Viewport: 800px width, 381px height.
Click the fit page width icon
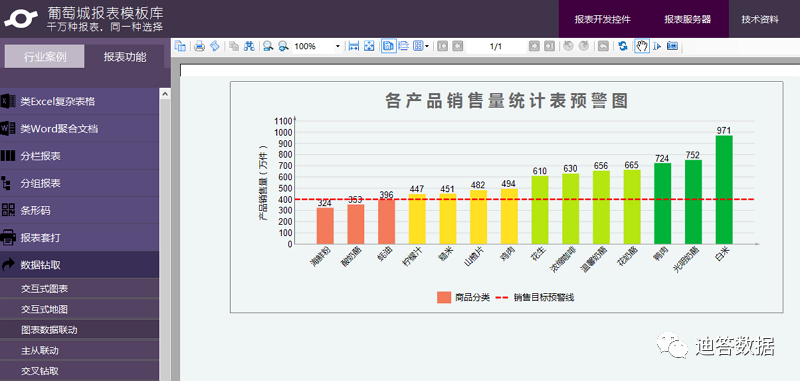click(x=353, y=46)
